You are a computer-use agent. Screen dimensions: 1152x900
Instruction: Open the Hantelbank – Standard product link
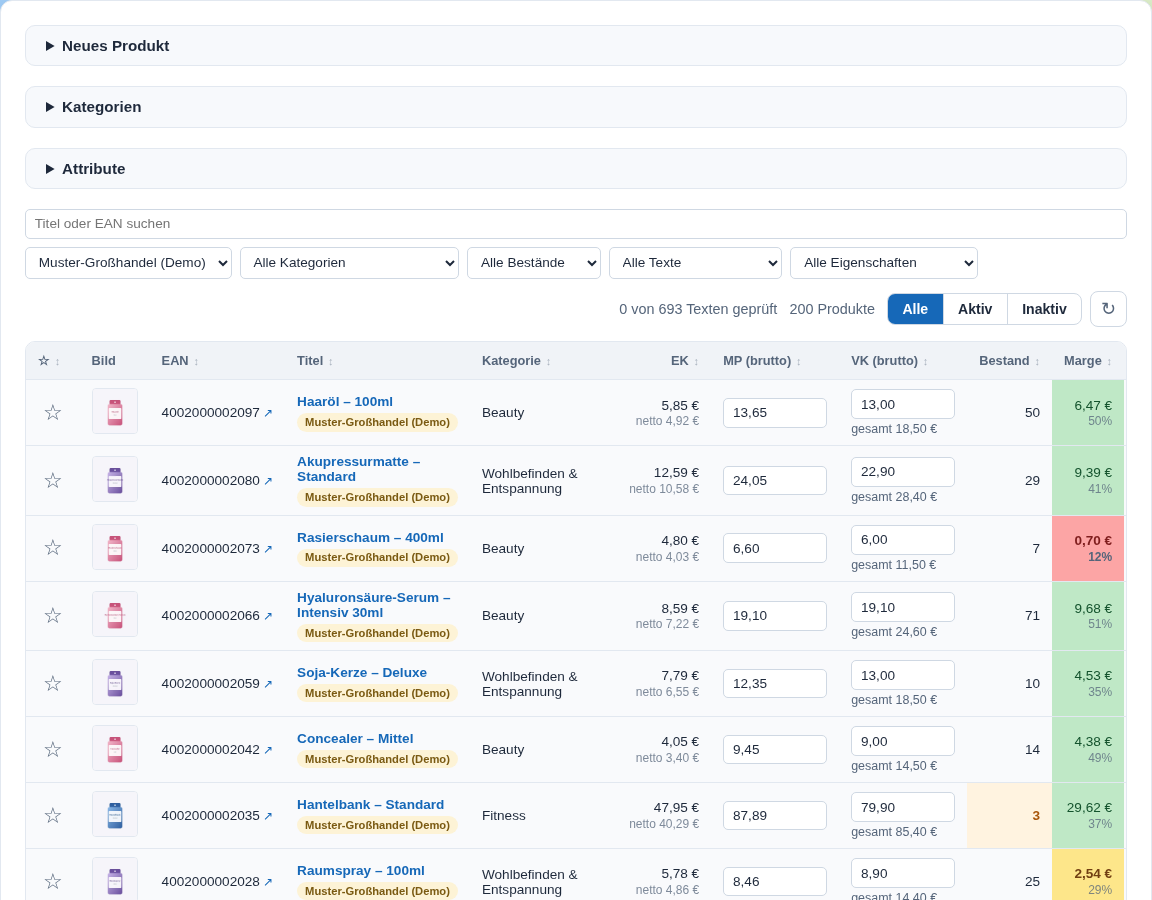coord(370,805)
